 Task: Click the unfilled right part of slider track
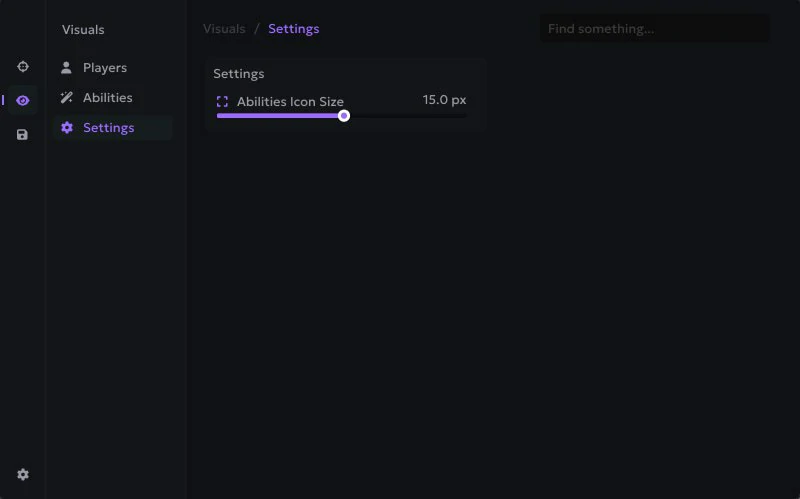[408, 116]
